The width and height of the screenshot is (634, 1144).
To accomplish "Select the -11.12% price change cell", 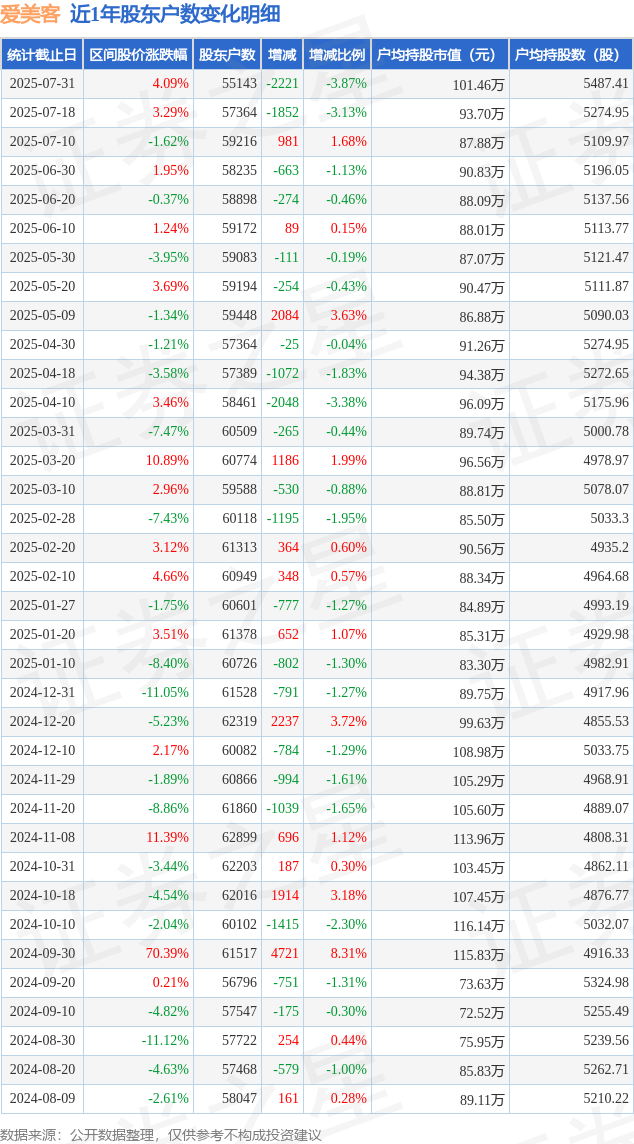I will click(165, 1040).
